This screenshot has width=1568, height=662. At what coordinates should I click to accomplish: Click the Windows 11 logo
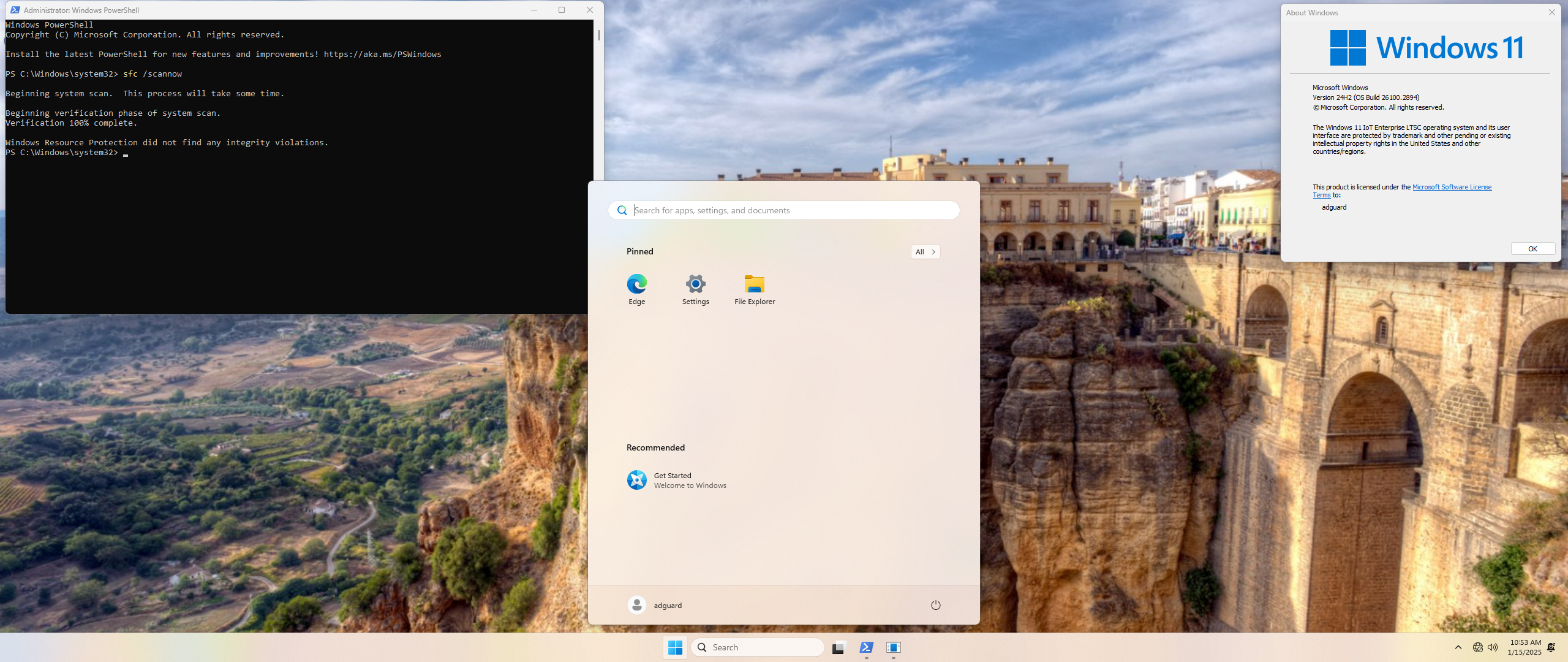tap(1427, 48)
